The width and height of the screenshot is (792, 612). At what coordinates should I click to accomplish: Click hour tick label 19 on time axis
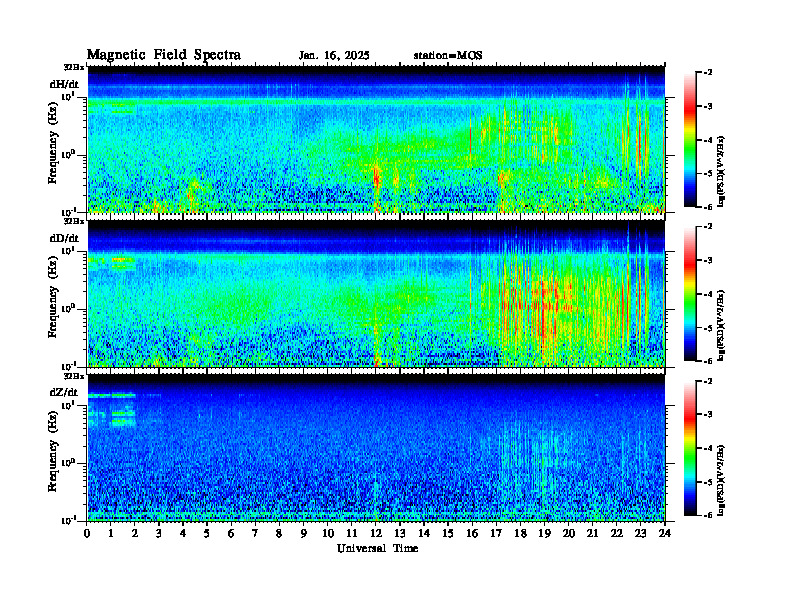pos(544,534)
